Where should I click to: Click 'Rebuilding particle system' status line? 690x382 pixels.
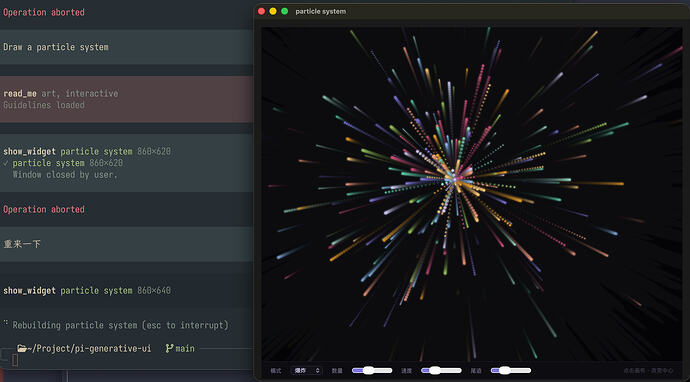[x=120, y=325]
